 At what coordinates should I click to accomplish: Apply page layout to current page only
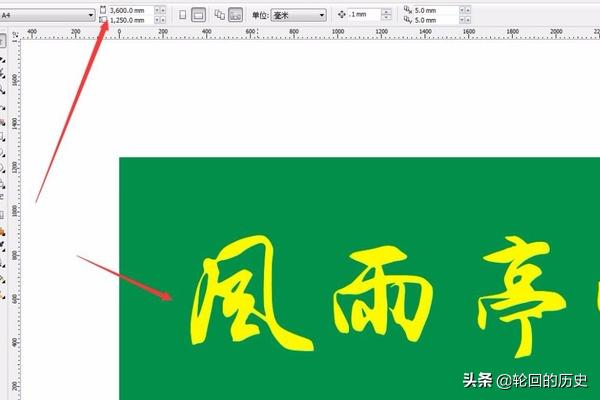(x=235, y=15)
